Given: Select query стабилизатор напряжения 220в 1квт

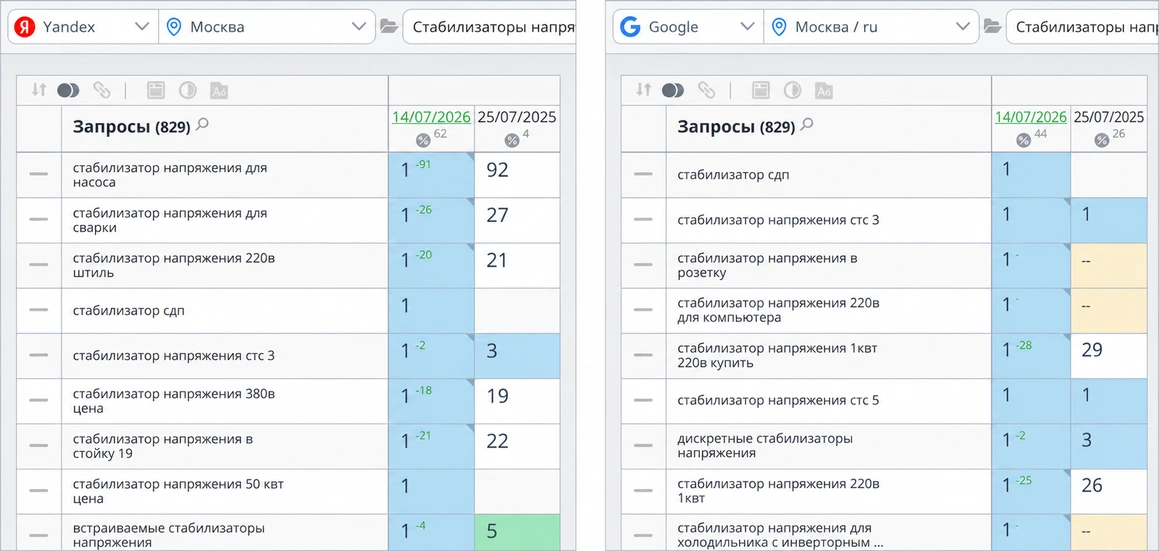Looking at the screenshot, I should point(779,491).
